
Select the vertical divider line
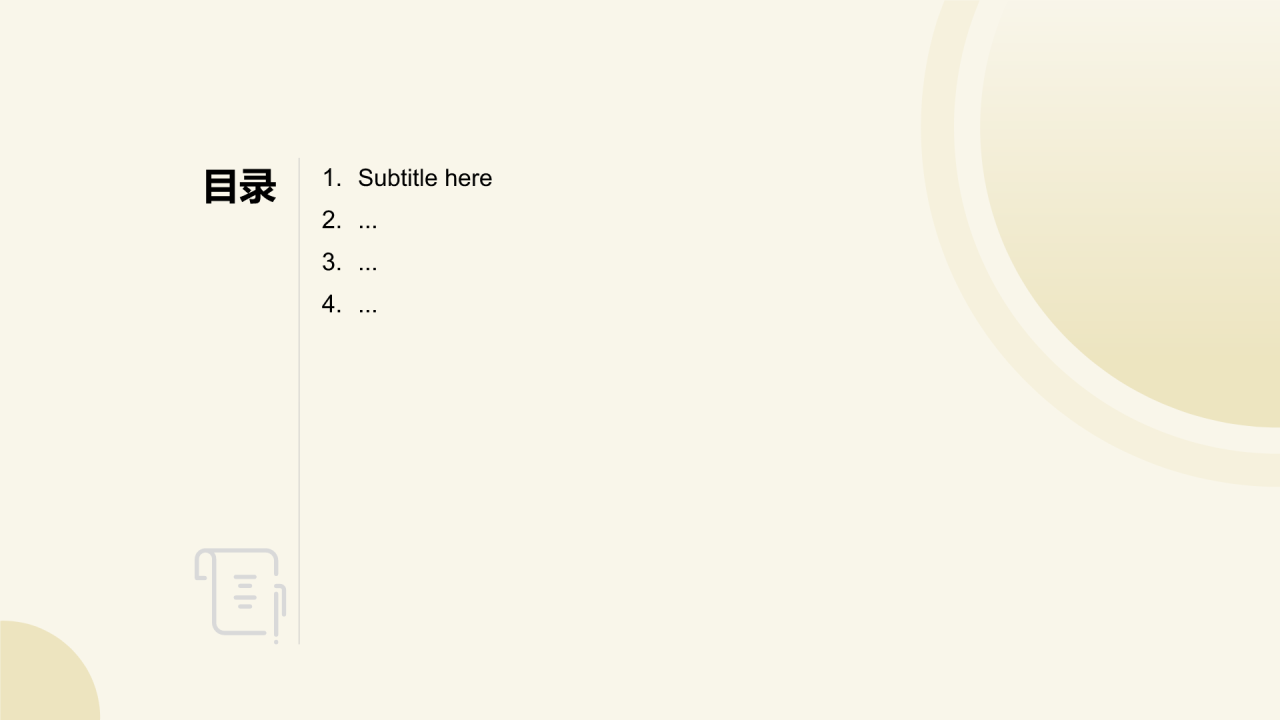[299, 400]
